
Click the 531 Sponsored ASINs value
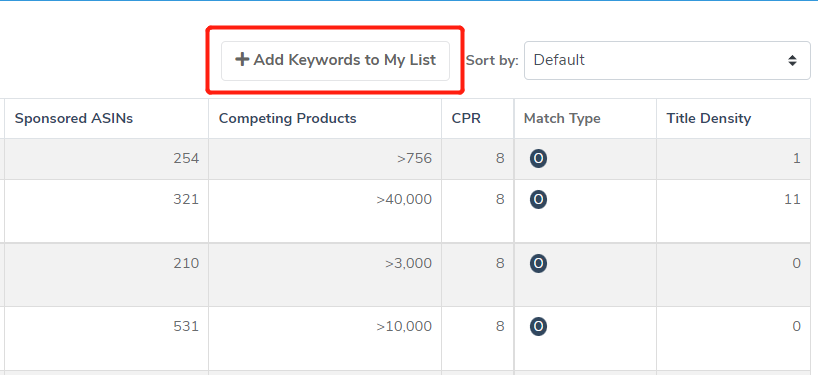point(186,326)
